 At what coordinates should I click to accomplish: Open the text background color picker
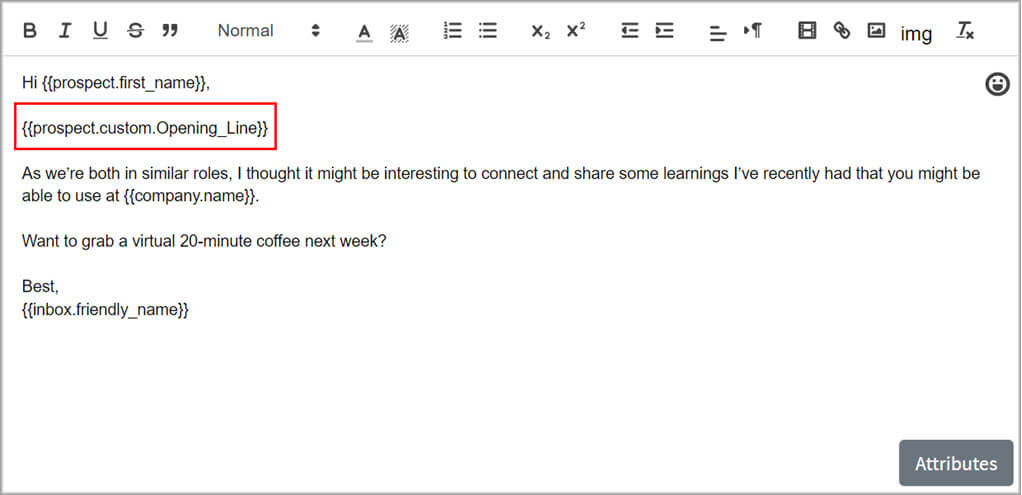(x=399, y=32)
